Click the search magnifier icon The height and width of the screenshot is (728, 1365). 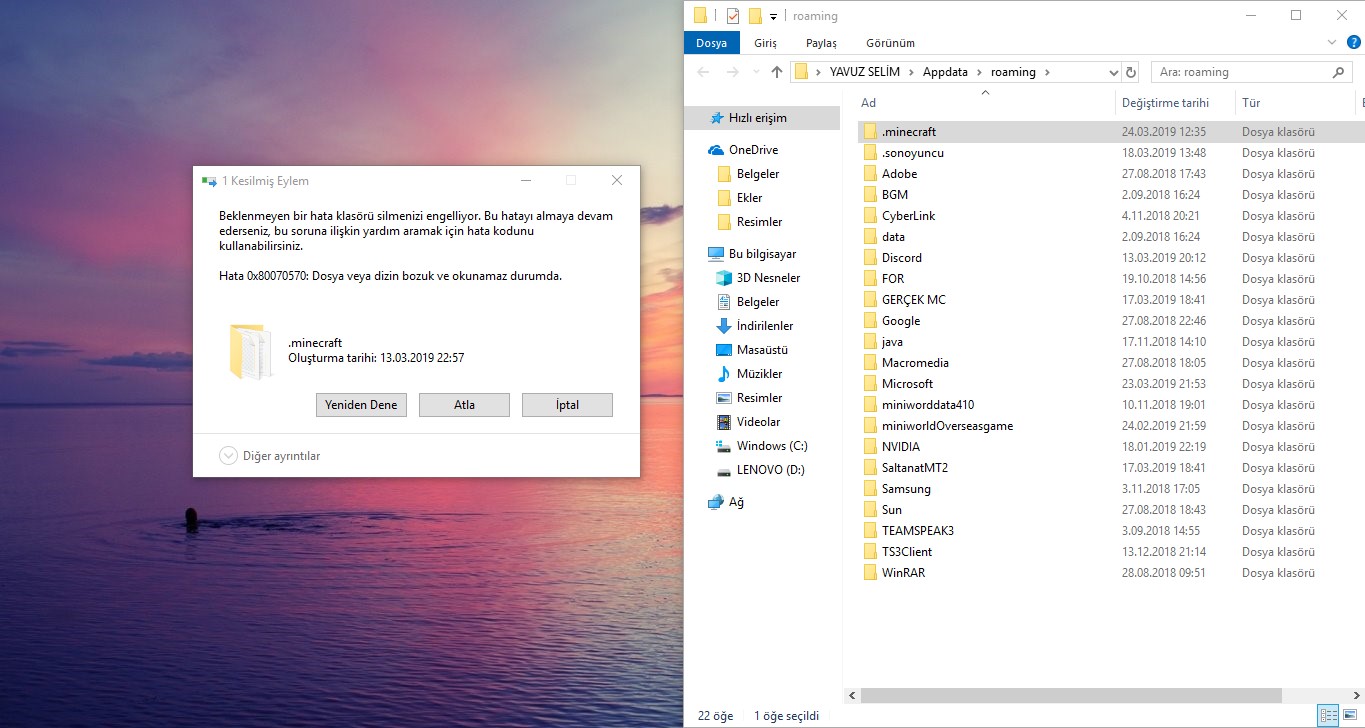tap(1338, 72)
